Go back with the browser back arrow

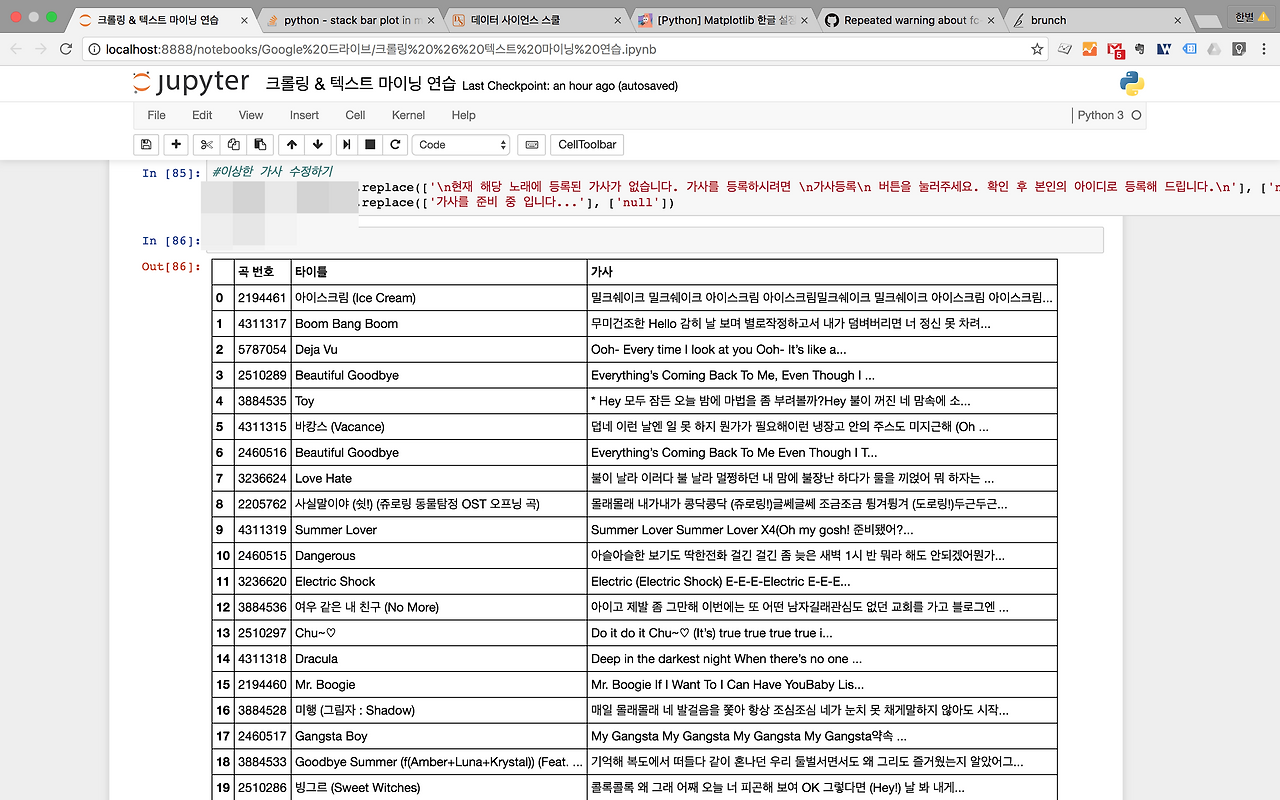pos(17,48)
